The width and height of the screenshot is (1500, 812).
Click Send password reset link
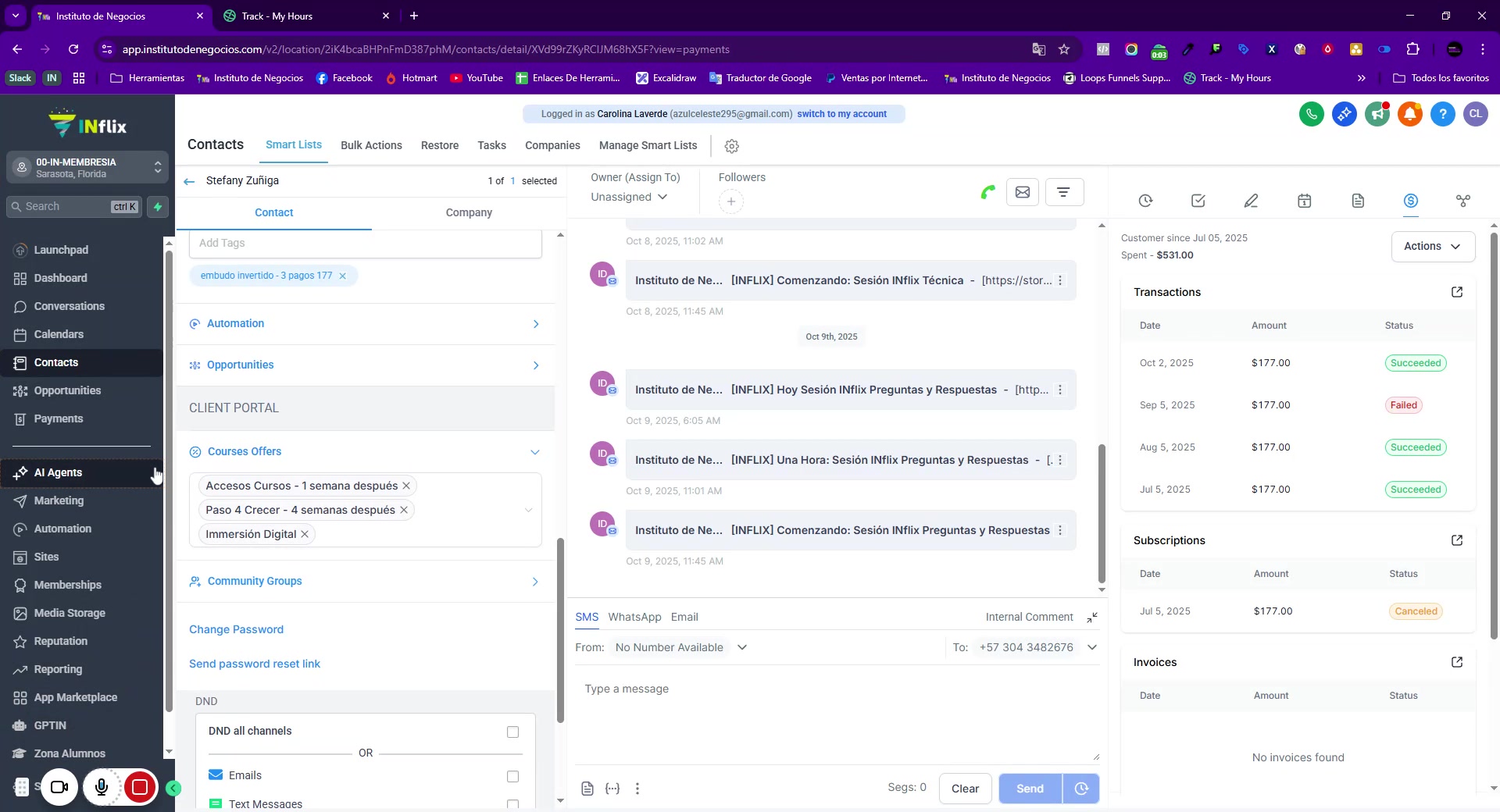coord(255,664)
